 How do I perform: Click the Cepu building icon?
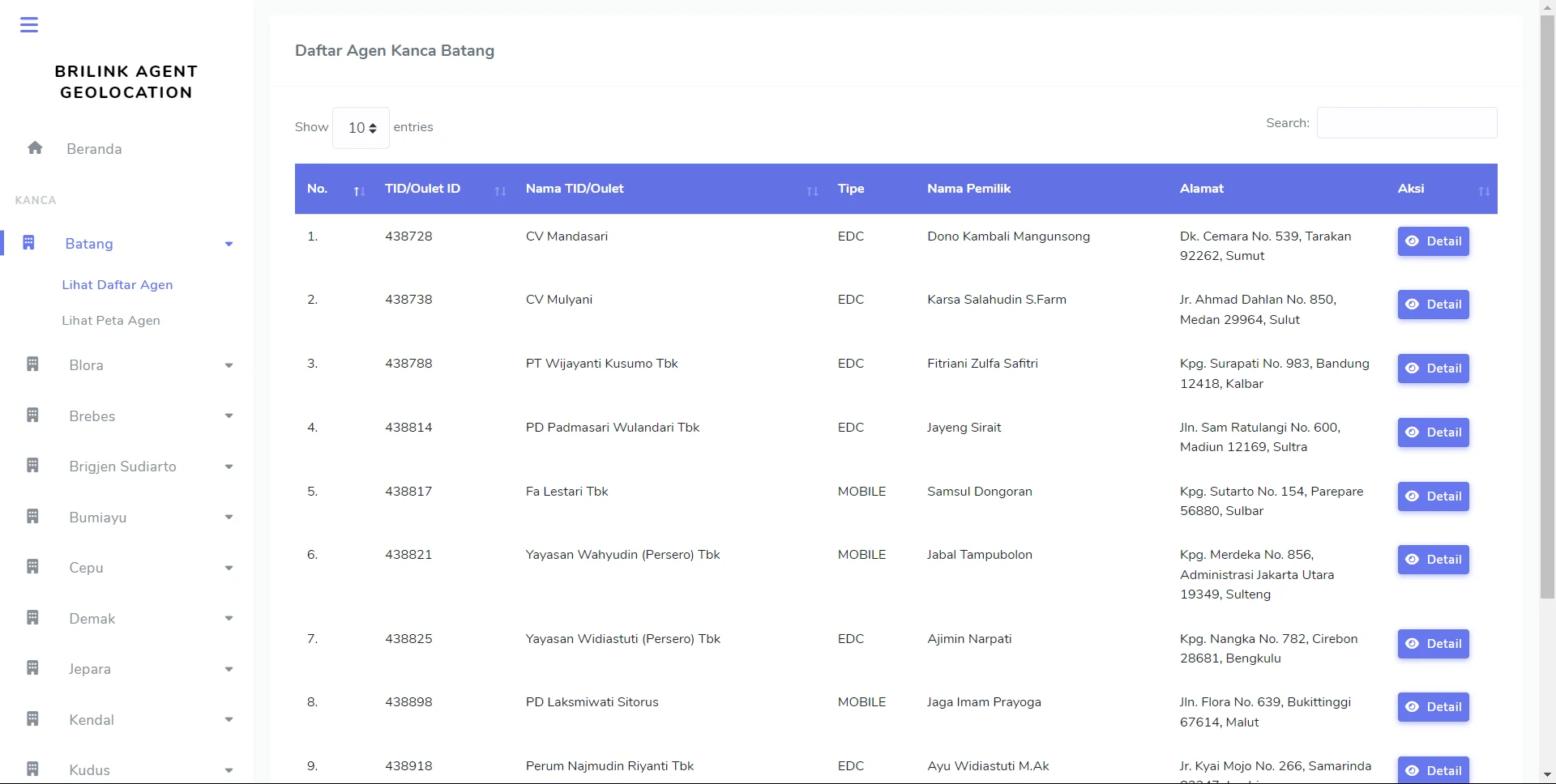pyautogui.click(x=32, y=567)
